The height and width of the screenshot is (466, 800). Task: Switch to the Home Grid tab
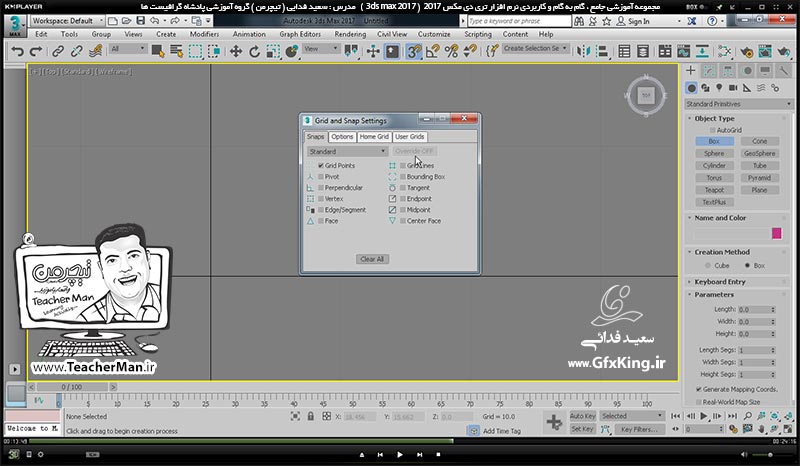point(374,137)
